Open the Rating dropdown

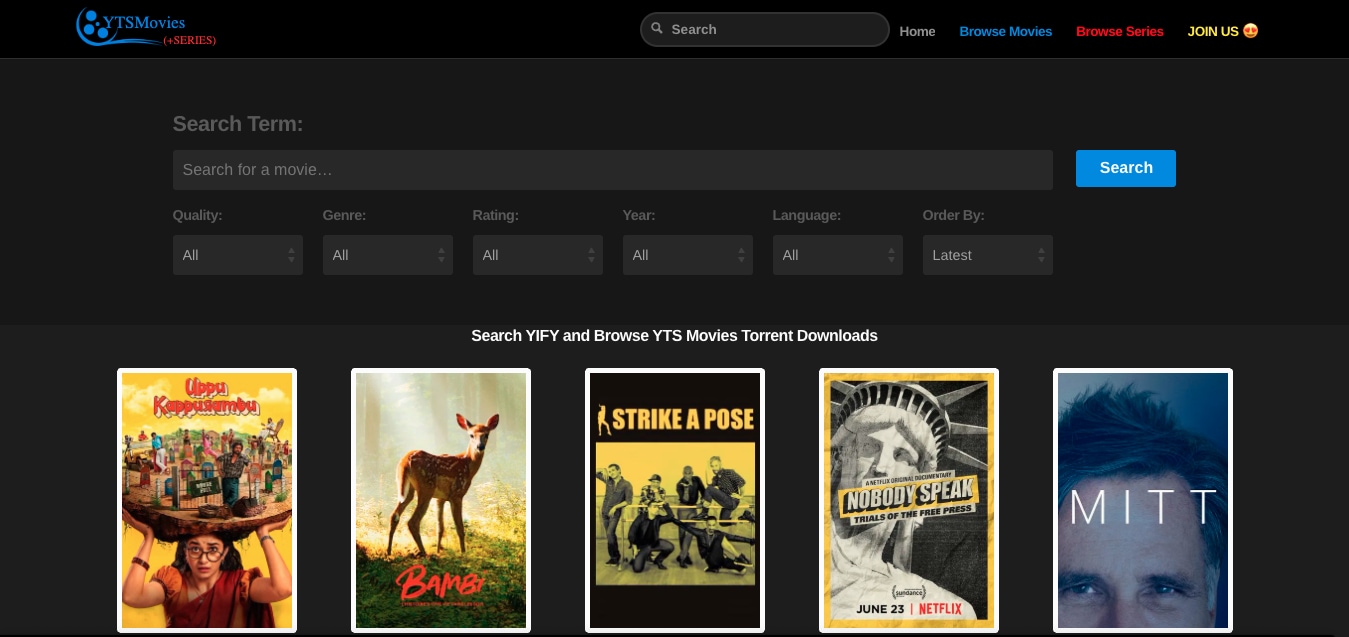pyautogui.click(x=538, y=255)
